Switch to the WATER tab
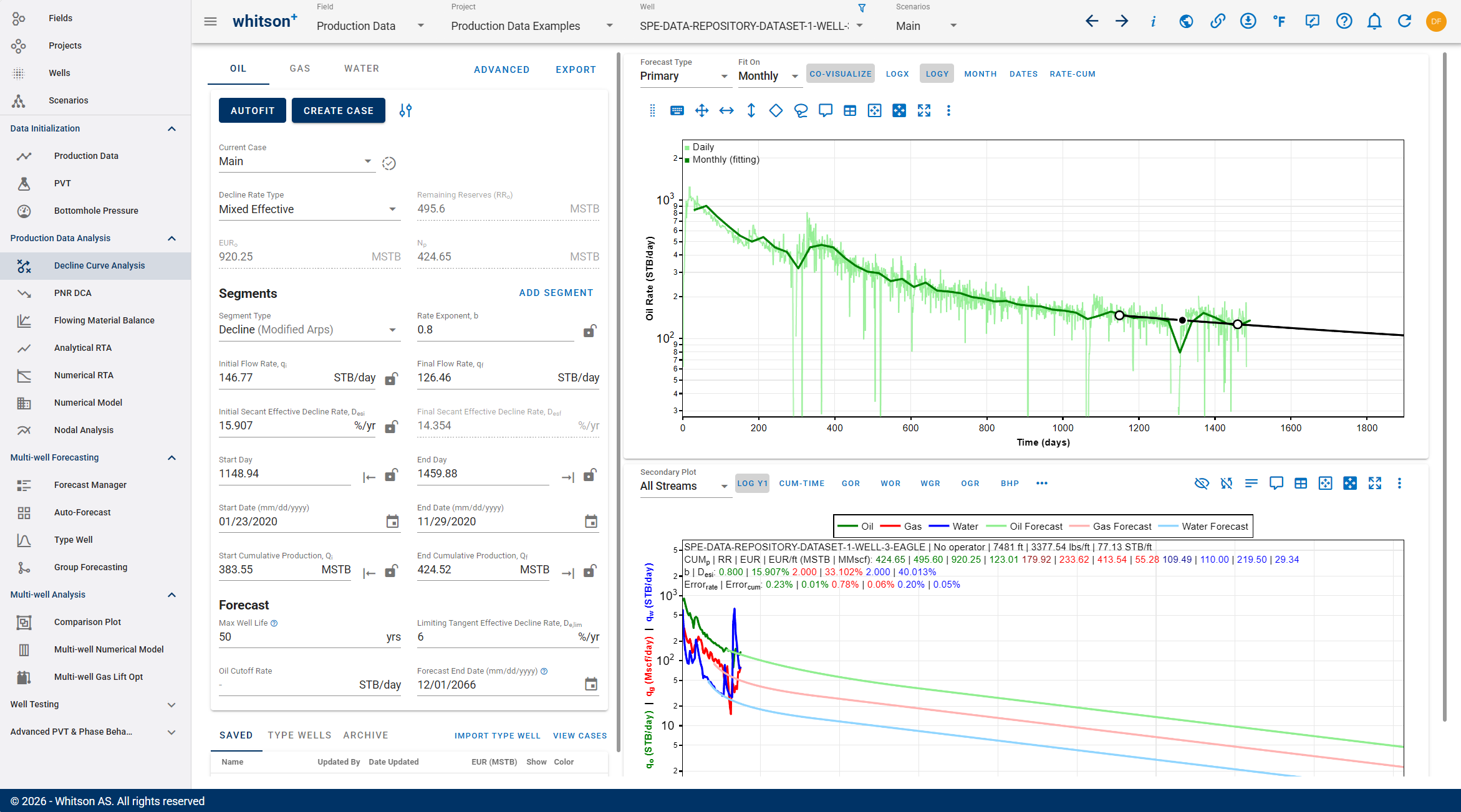The image size is (1461, 812). (x=362, y=69)
